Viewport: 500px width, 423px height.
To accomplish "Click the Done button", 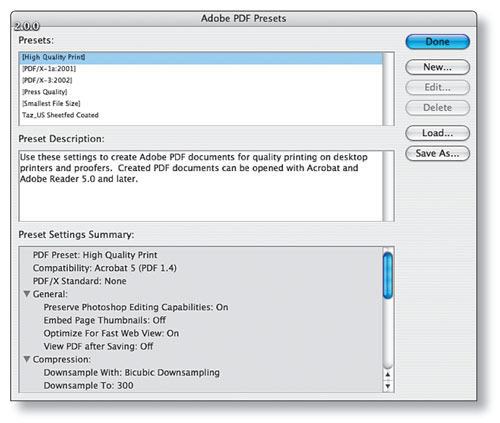I will pyautogui.click(x=437, y=42).
